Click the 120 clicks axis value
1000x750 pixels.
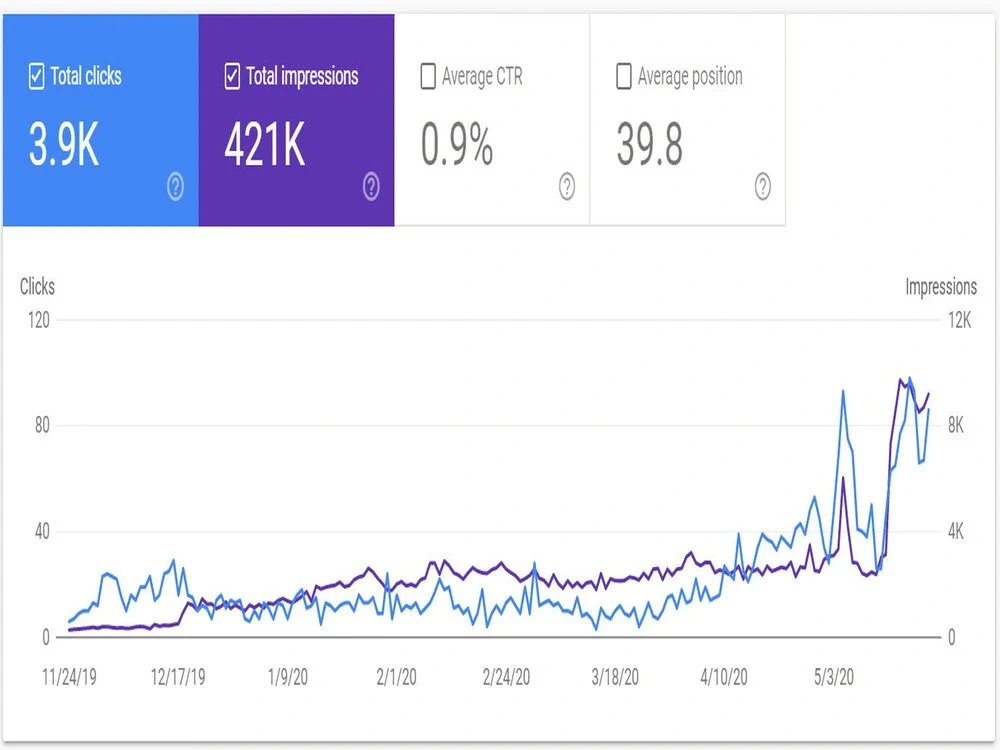click(x=38, y=320)
